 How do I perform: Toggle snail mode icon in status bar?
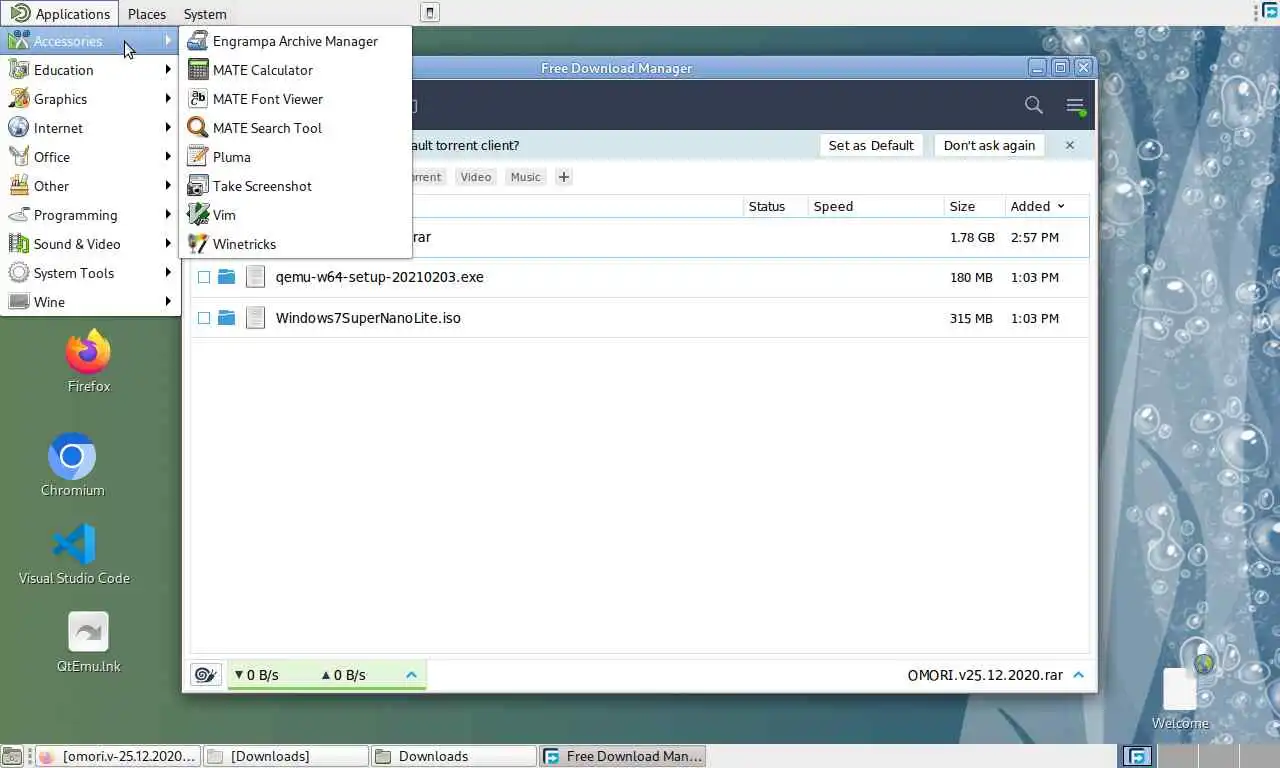pyautogui.click(x=205, y=675)
